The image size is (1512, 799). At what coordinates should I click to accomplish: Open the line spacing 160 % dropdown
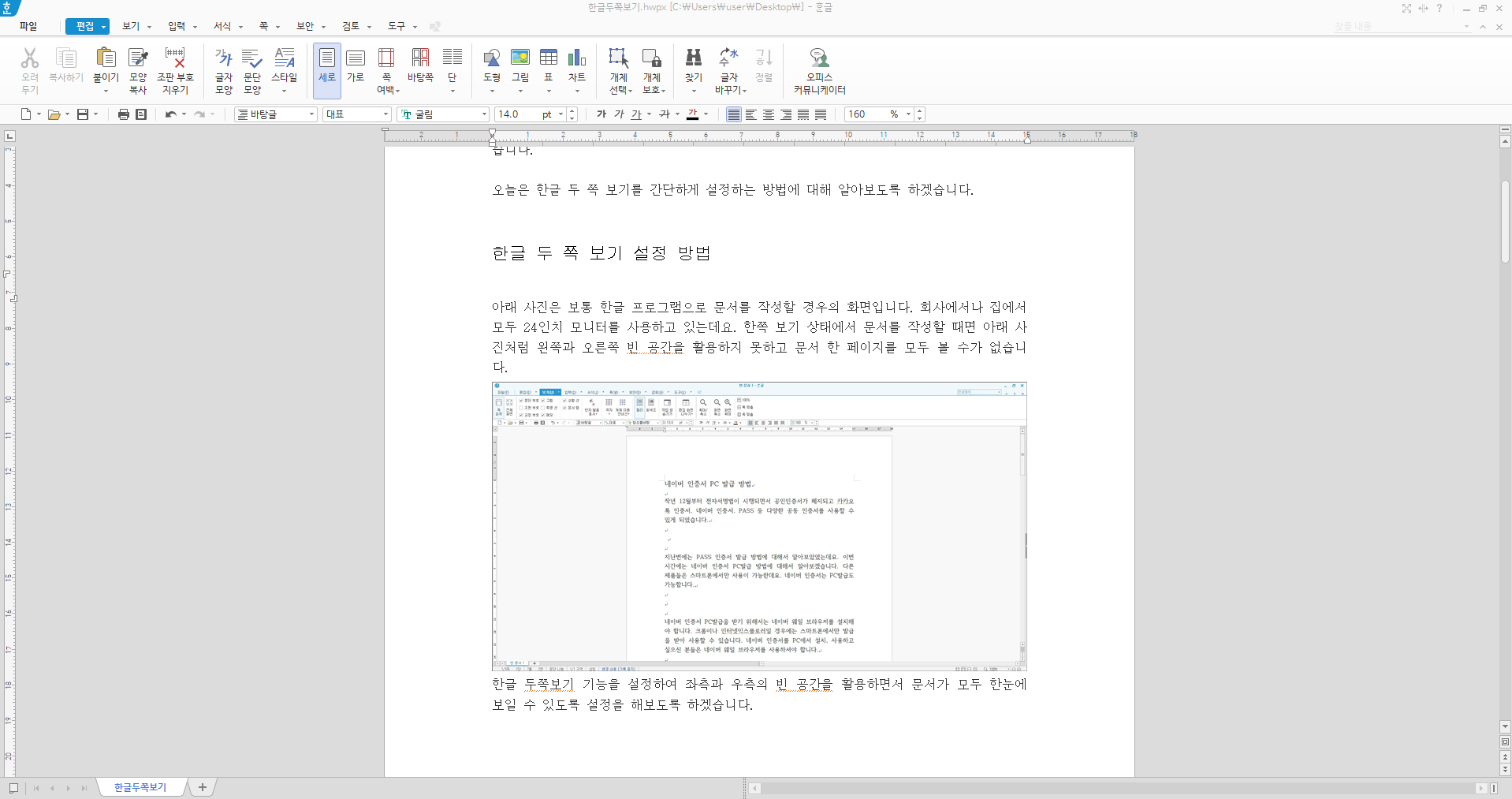pyautogui.click(x=908, y=114)
